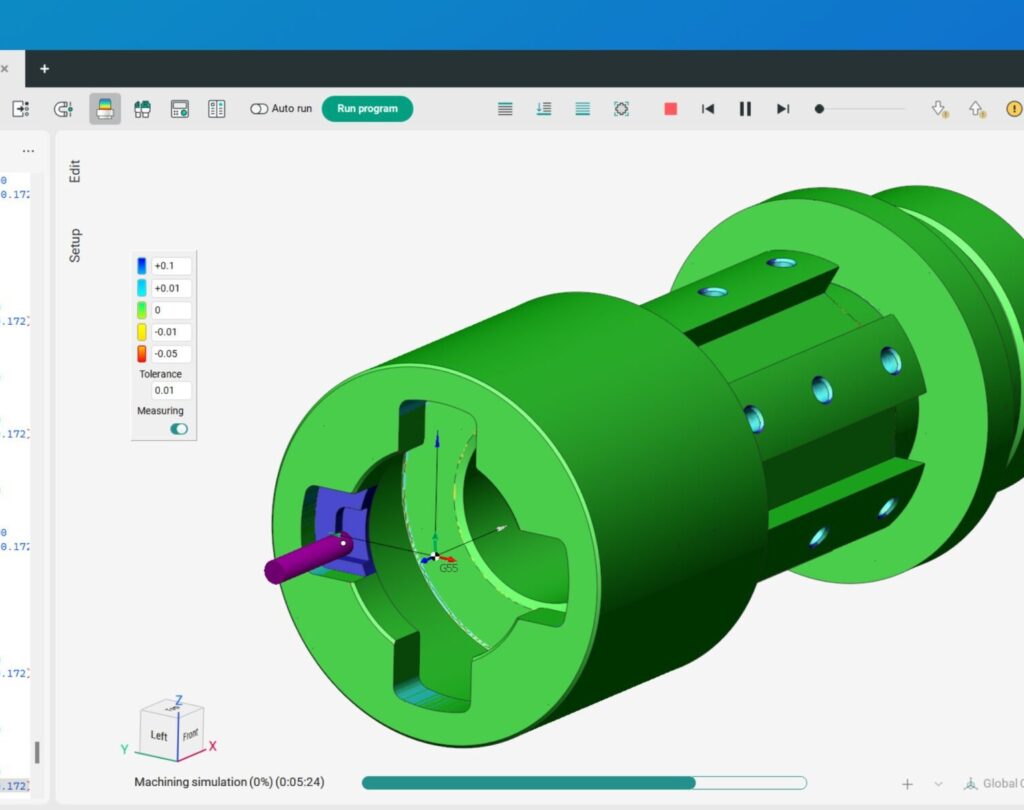Pause the machining simulation
Image resolution: width=1024 pixels, height=810 pixels.
point(745,109)
